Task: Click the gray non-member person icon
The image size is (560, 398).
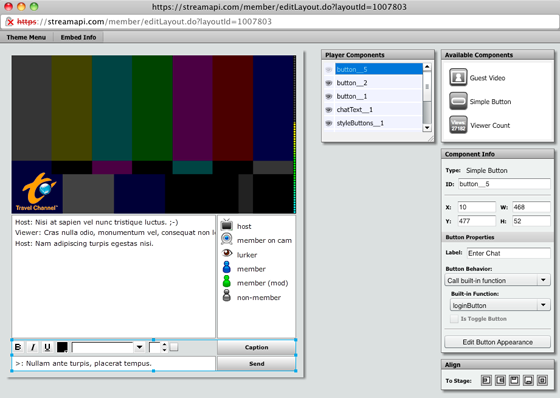Action: (x=226, y=295)
